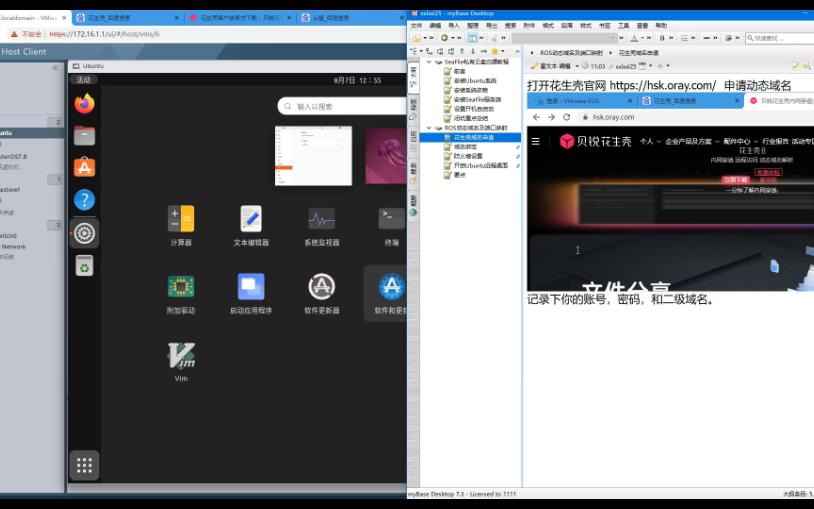Launch the Vim application
The height and width of the screenshot is (509, 814).
[181, 362]
